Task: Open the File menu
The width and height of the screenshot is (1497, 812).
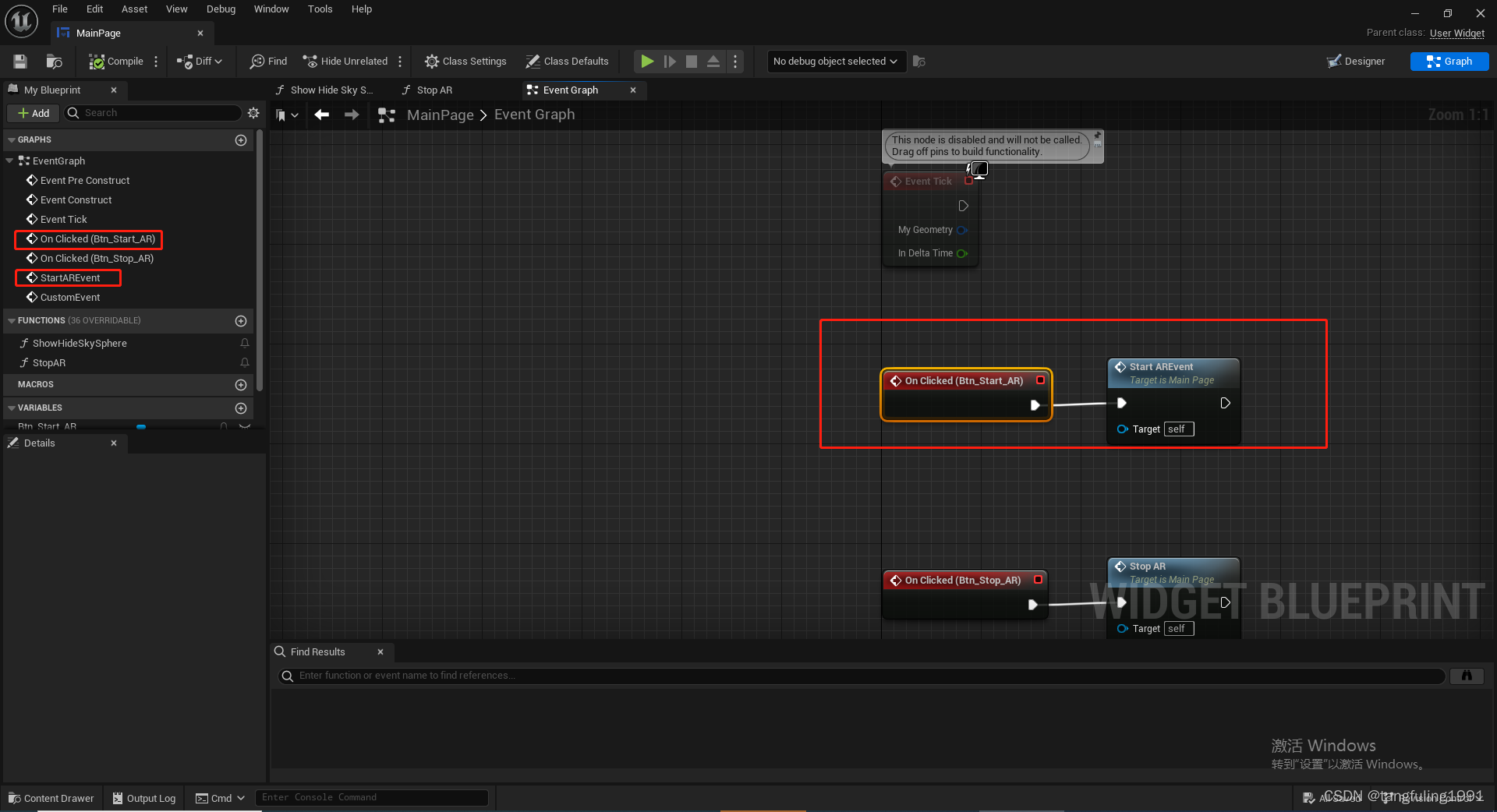Action: 60,9
